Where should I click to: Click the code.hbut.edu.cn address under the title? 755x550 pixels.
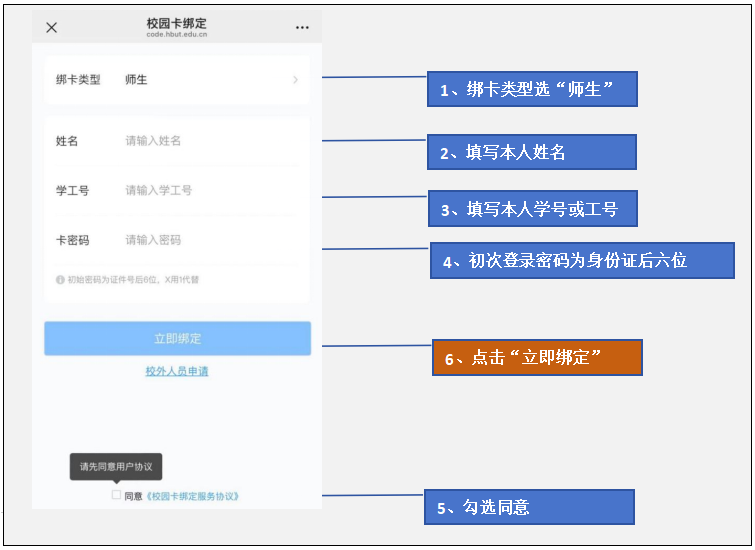coord(176,34)
